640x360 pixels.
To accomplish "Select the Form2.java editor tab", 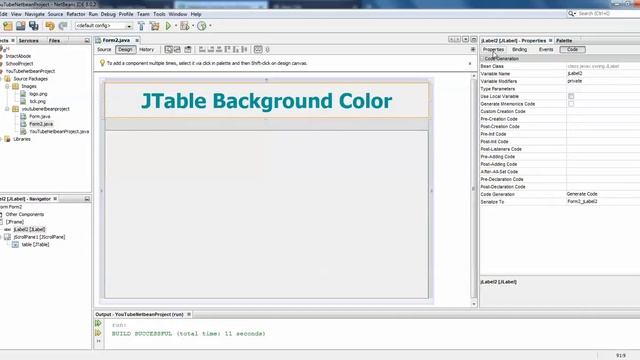I will tap(116, 40).
